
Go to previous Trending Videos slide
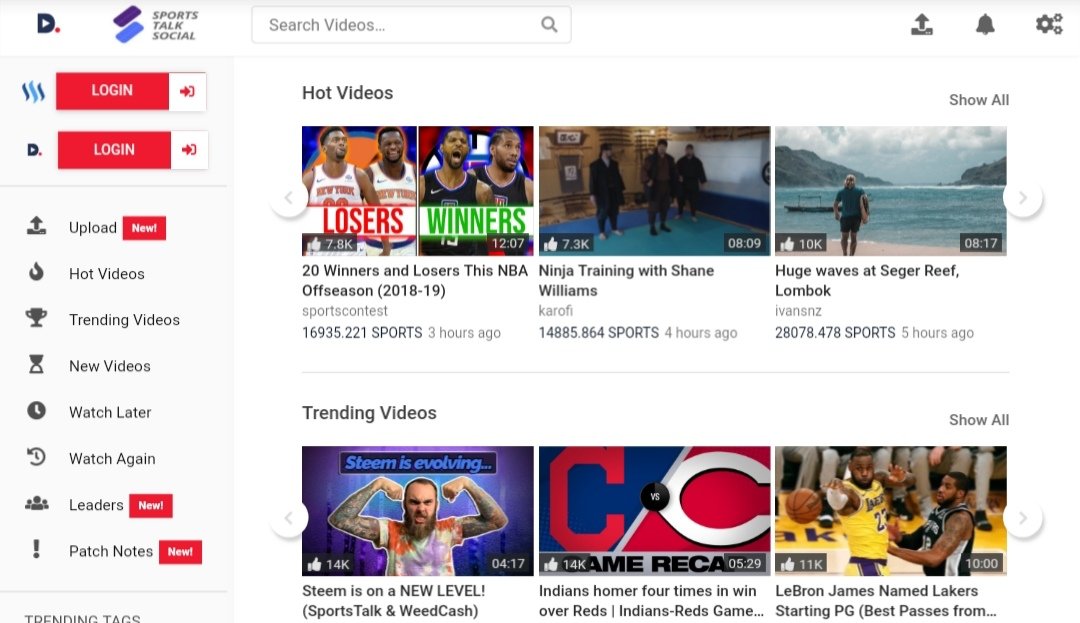click(289, 518)
